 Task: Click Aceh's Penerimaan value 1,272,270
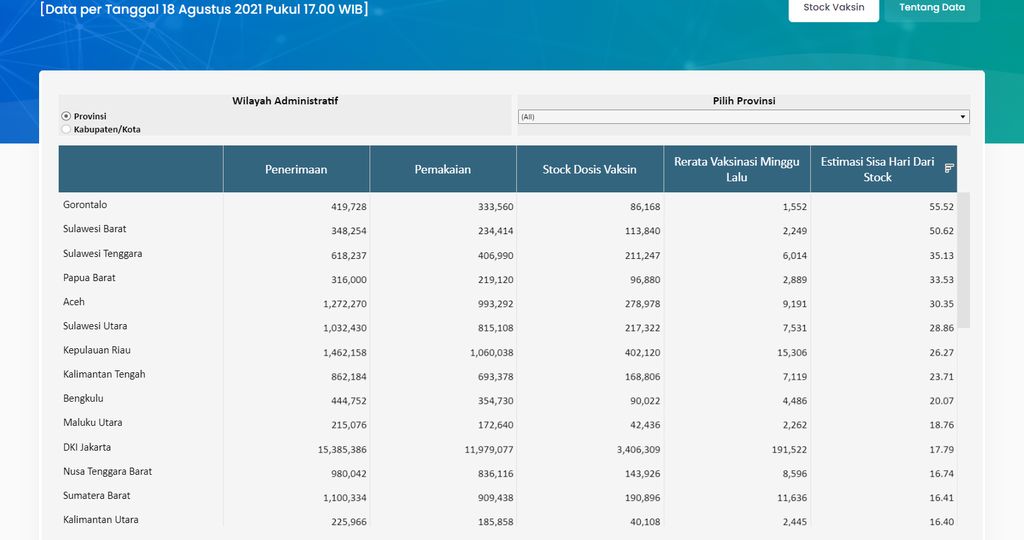click(345, 304)
